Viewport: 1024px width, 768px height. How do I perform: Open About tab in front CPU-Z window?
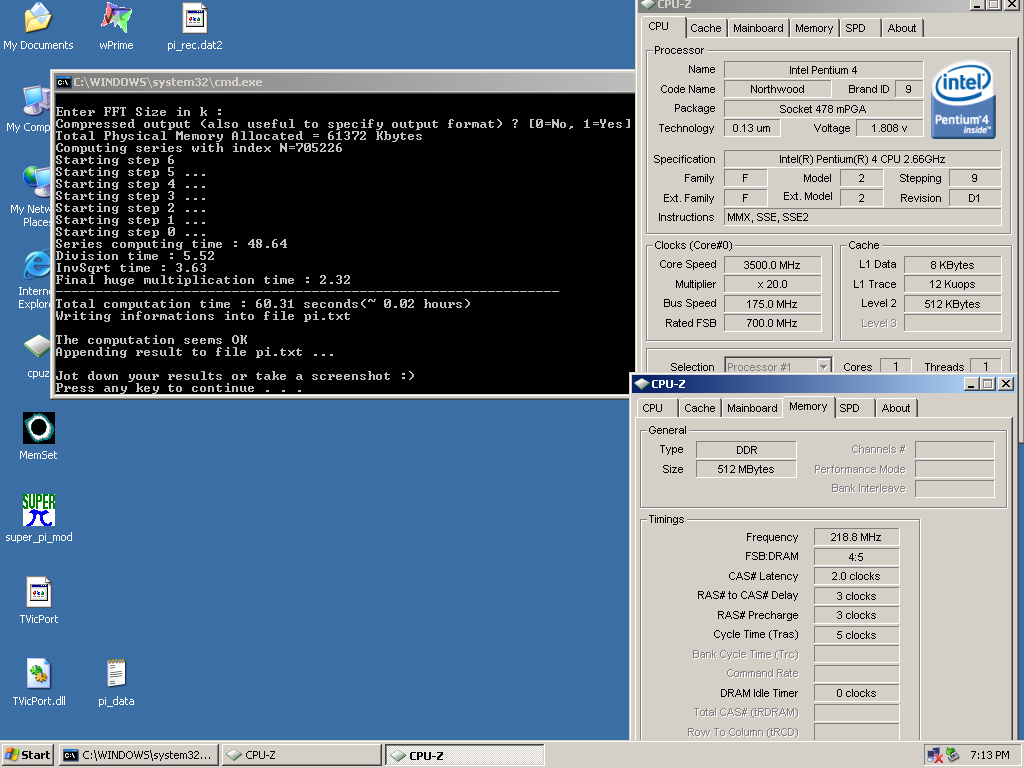point(895,408)
